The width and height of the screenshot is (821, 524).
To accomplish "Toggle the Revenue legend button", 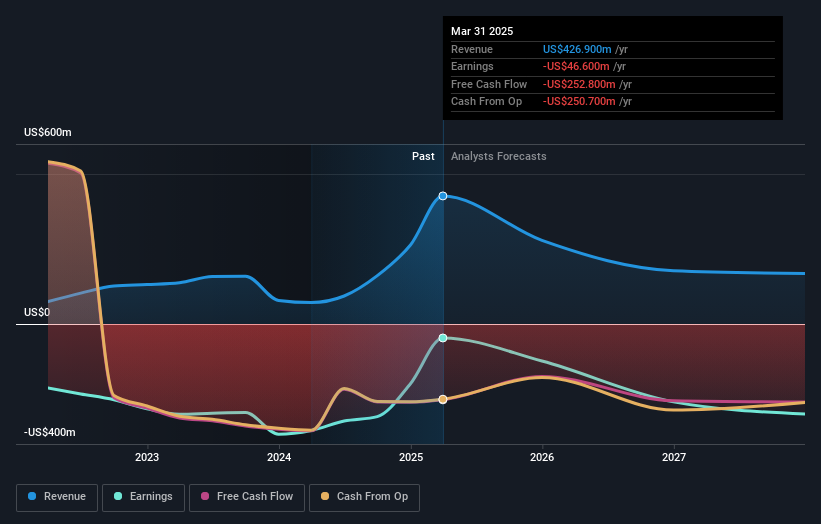I will pyautogui.click(x=57, y=497).
